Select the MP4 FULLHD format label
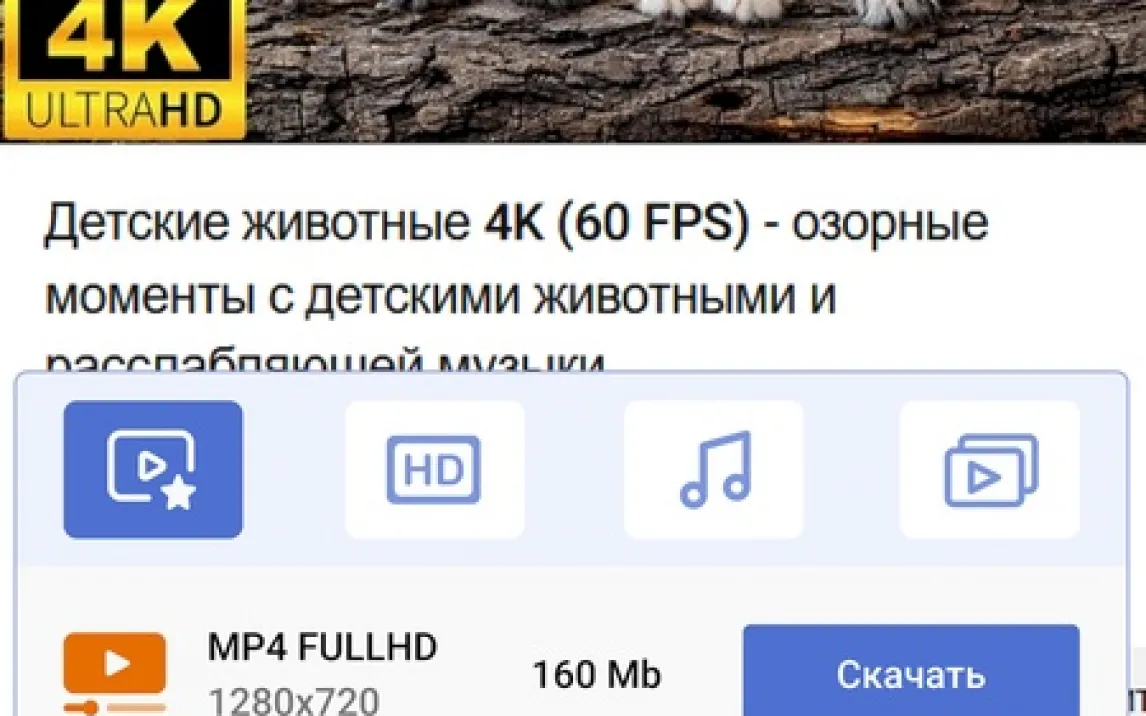Image resolution: width=1146 pixels, height=716 pixels. click(x=322, y=647)
